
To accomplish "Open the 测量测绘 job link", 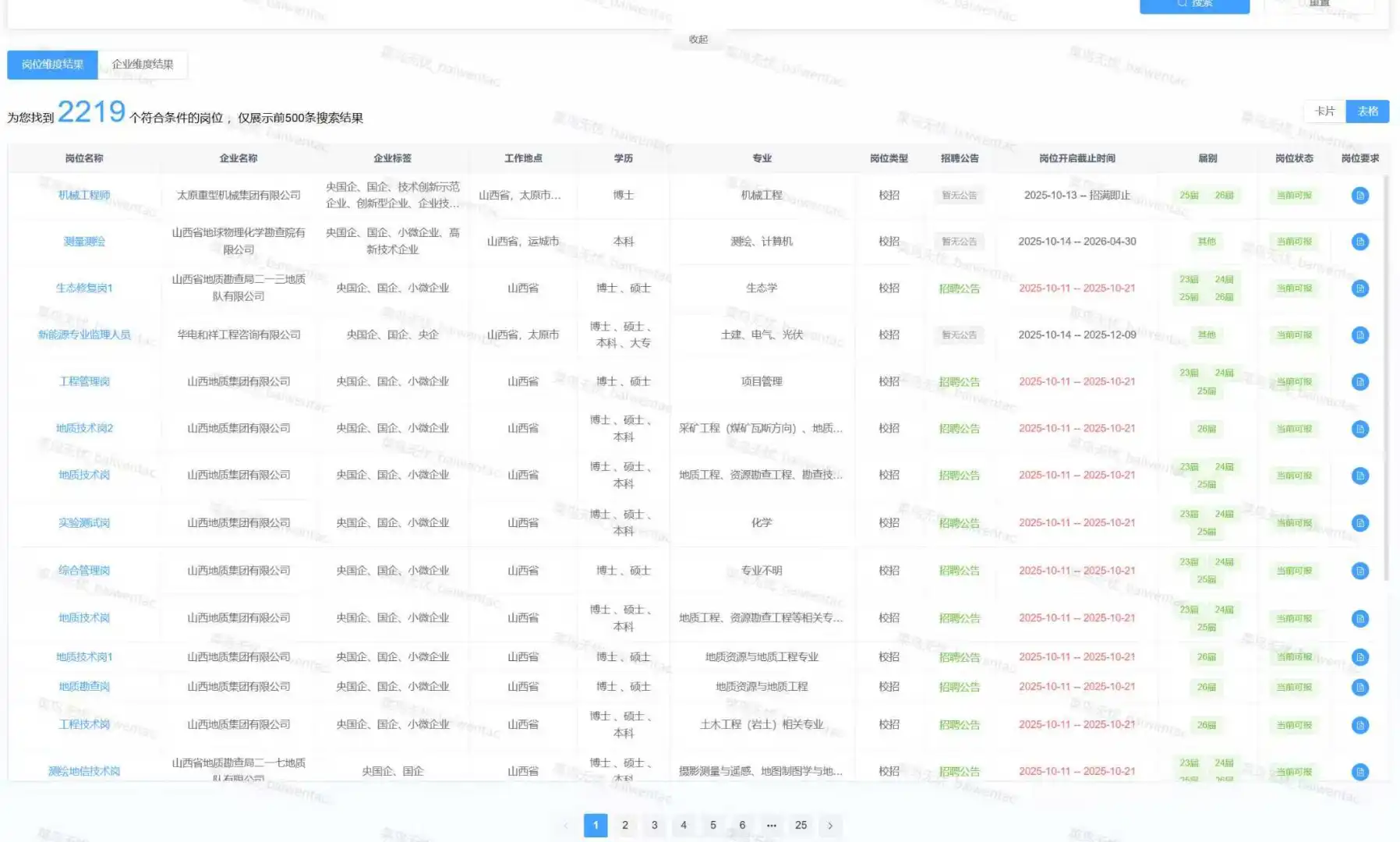I will click(84, 242).
